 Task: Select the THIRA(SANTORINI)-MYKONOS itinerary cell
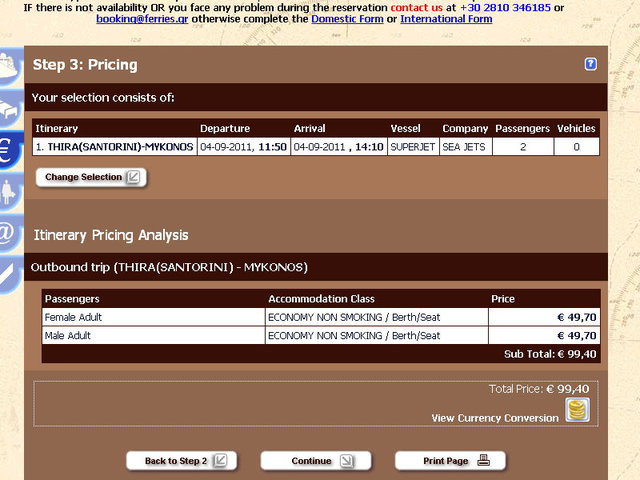pyautogui.click(x=114, y=147)
